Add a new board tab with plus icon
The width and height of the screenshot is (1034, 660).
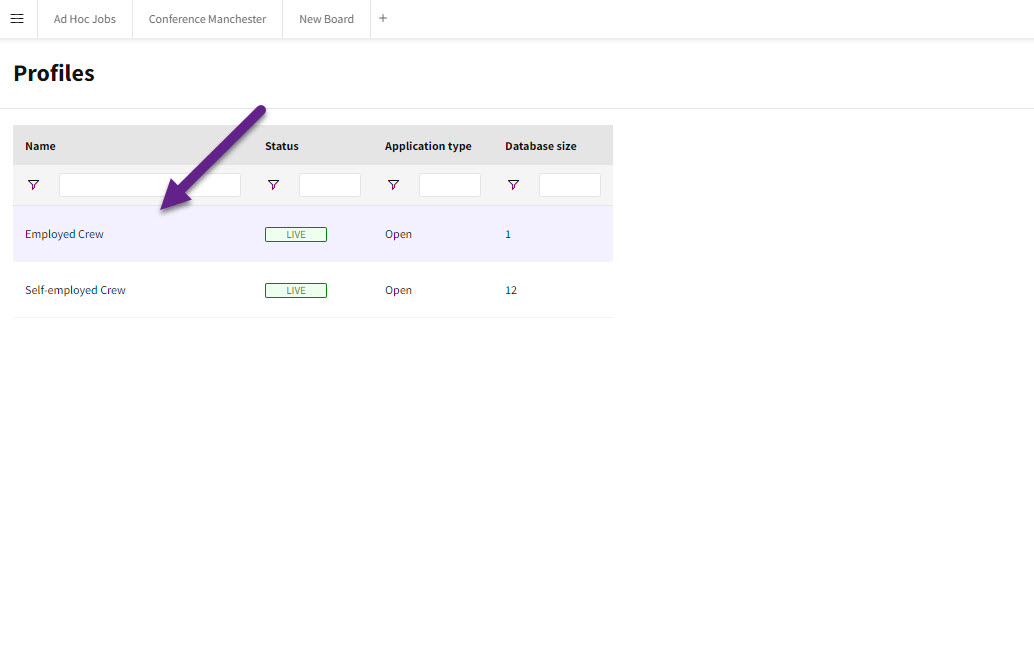tap(383, 18)
